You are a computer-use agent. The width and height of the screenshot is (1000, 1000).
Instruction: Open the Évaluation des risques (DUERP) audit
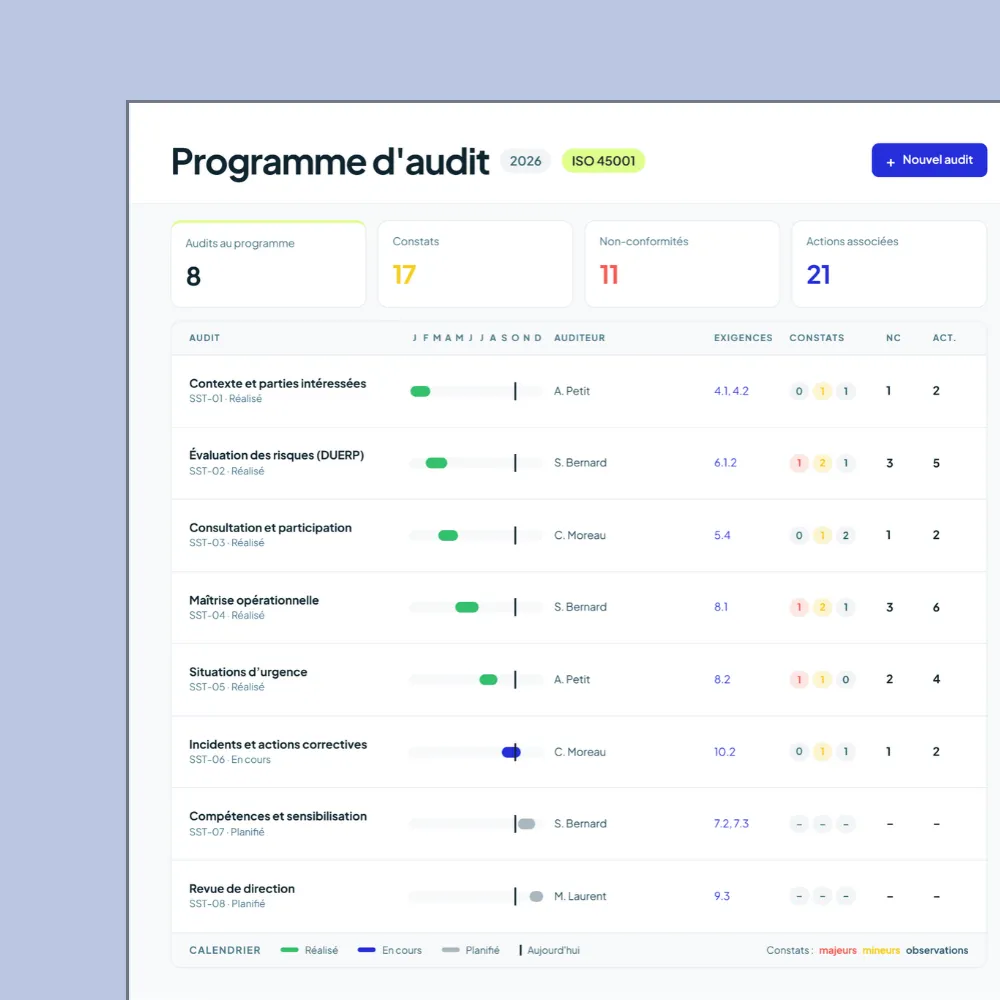276,455
